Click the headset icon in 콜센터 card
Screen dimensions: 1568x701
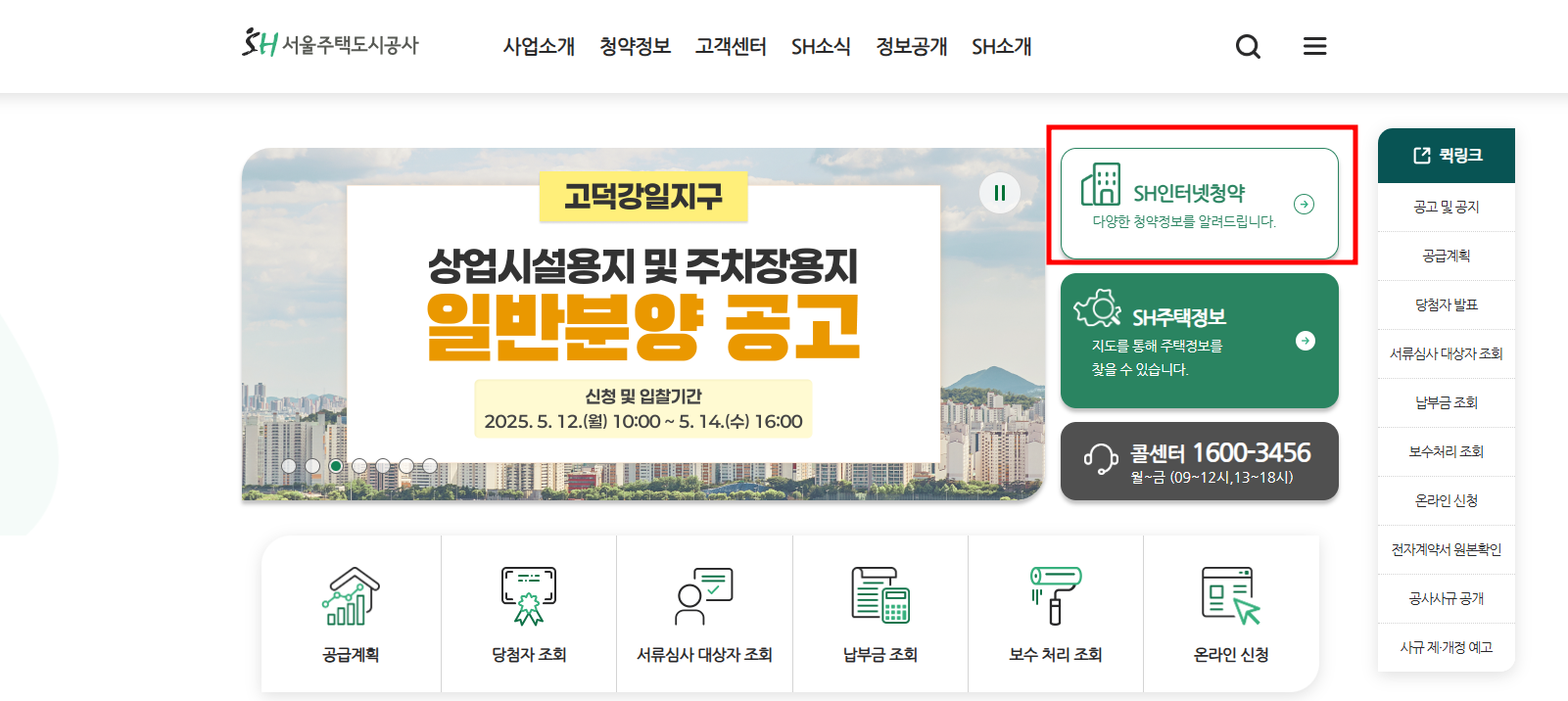pos(1101,458)
